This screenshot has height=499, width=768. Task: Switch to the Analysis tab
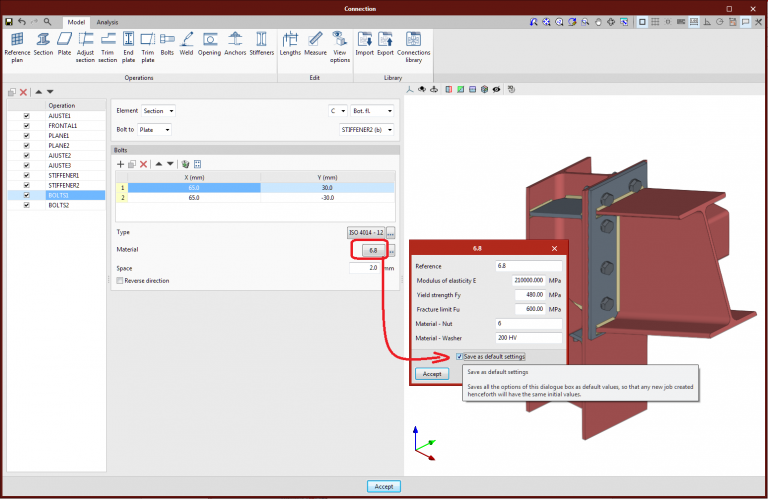click(x=107, y=22)
